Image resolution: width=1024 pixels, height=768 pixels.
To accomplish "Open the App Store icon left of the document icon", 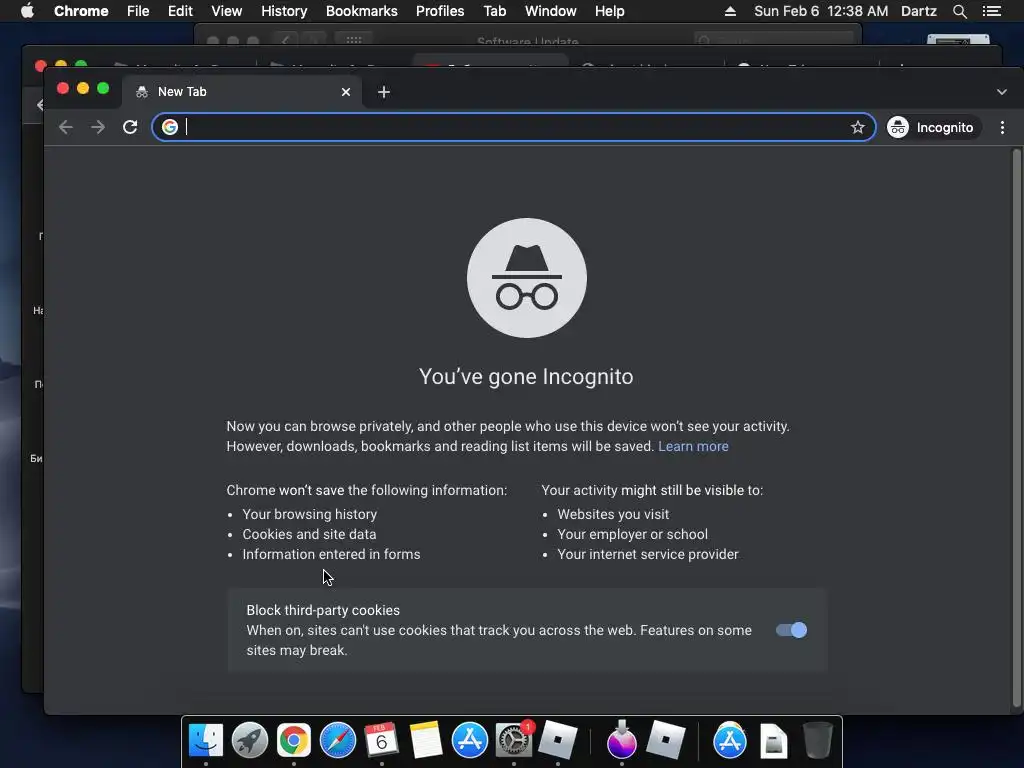I will 729,741.
